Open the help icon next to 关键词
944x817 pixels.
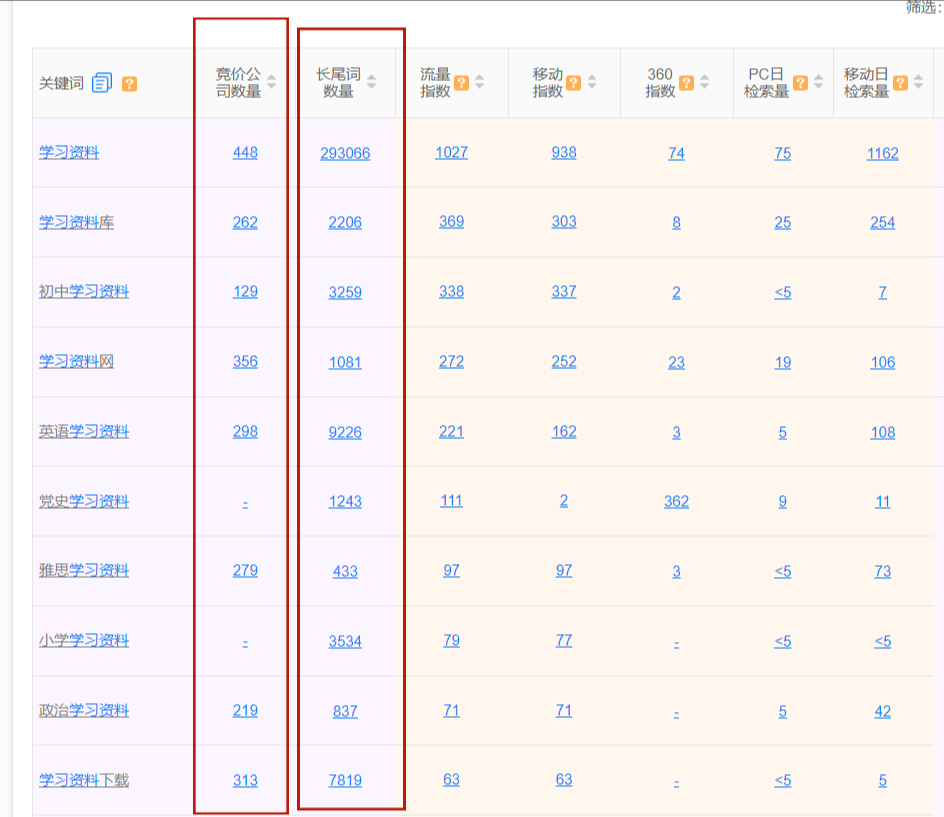[129, 84]
